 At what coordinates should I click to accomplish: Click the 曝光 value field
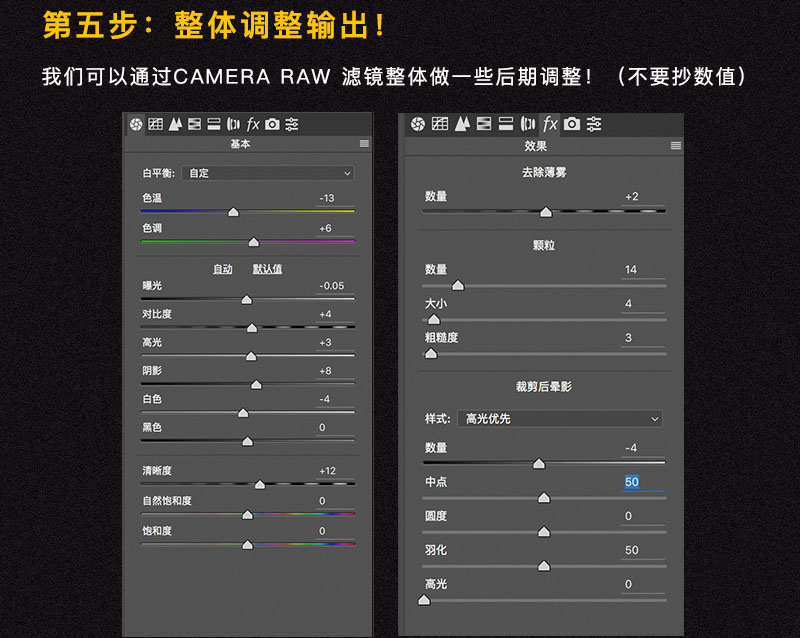pos(332,286)
